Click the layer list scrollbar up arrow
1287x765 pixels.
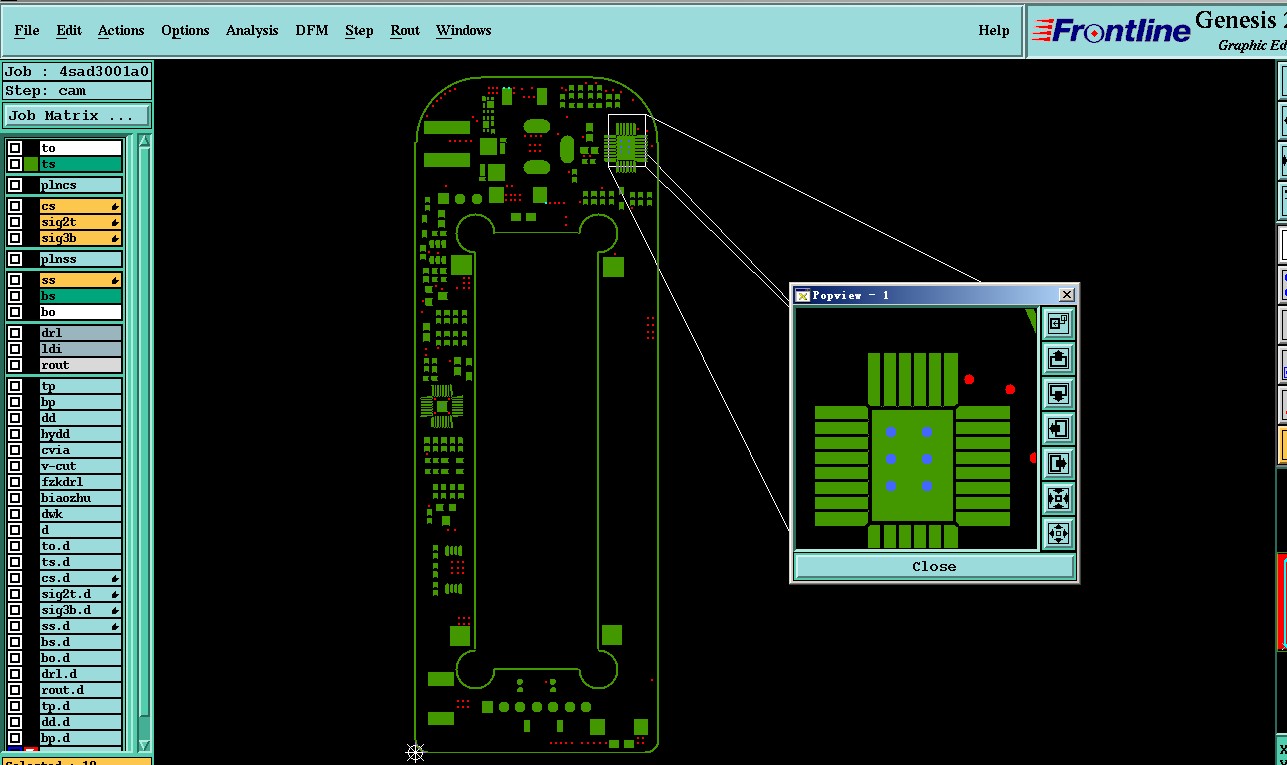click(x=144, y=142)
